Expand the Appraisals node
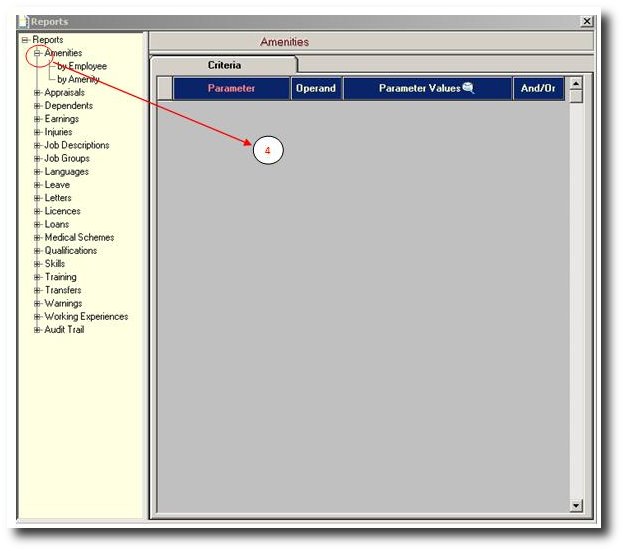This screenshot has height=551, width=624. [37, 93]
